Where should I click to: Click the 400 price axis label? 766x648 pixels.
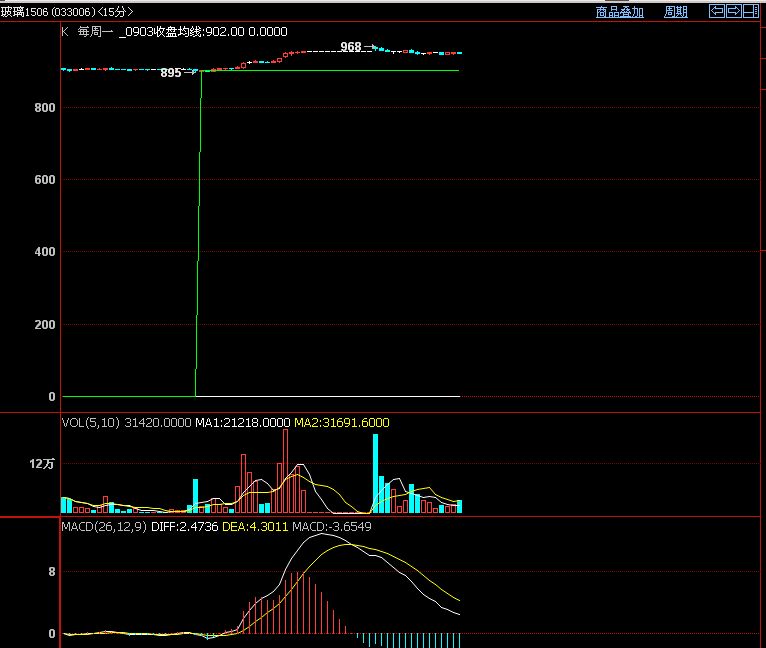click(42, 252)
